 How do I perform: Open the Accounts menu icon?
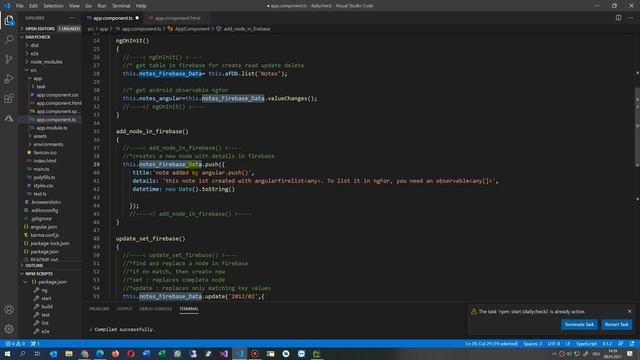[9, 309]
